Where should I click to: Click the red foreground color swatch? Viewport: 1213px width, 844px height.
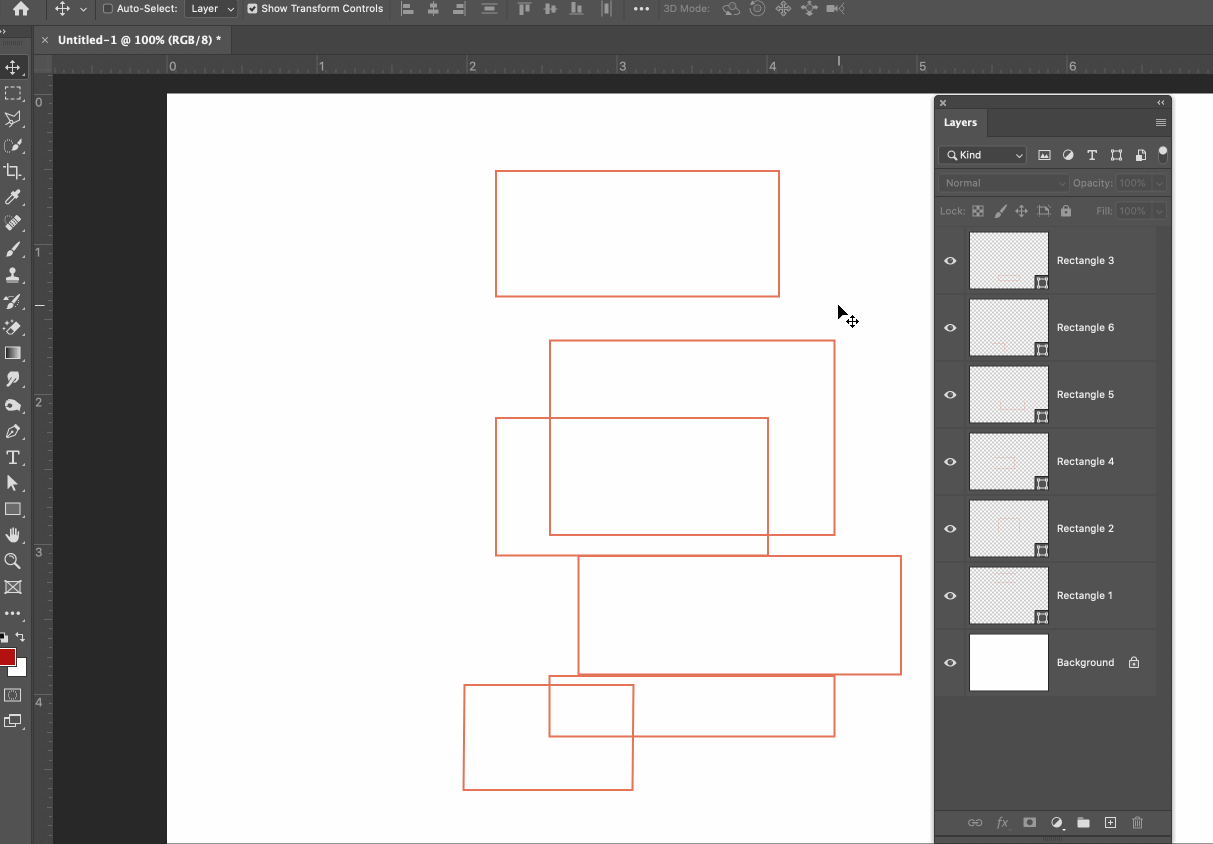pyautogui.click(x=7, y=657)
